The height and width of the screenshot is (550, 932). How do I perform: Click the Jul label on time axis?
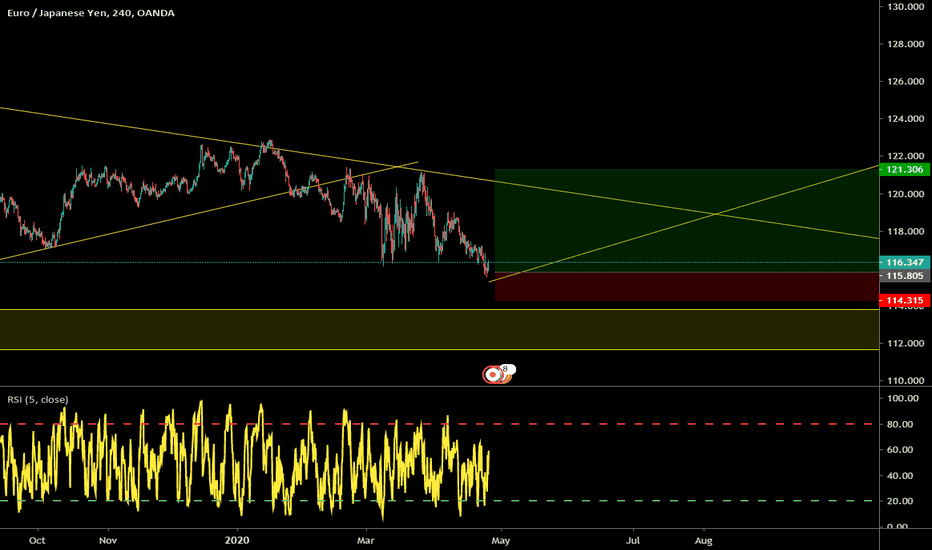click(x=633, y=540)
